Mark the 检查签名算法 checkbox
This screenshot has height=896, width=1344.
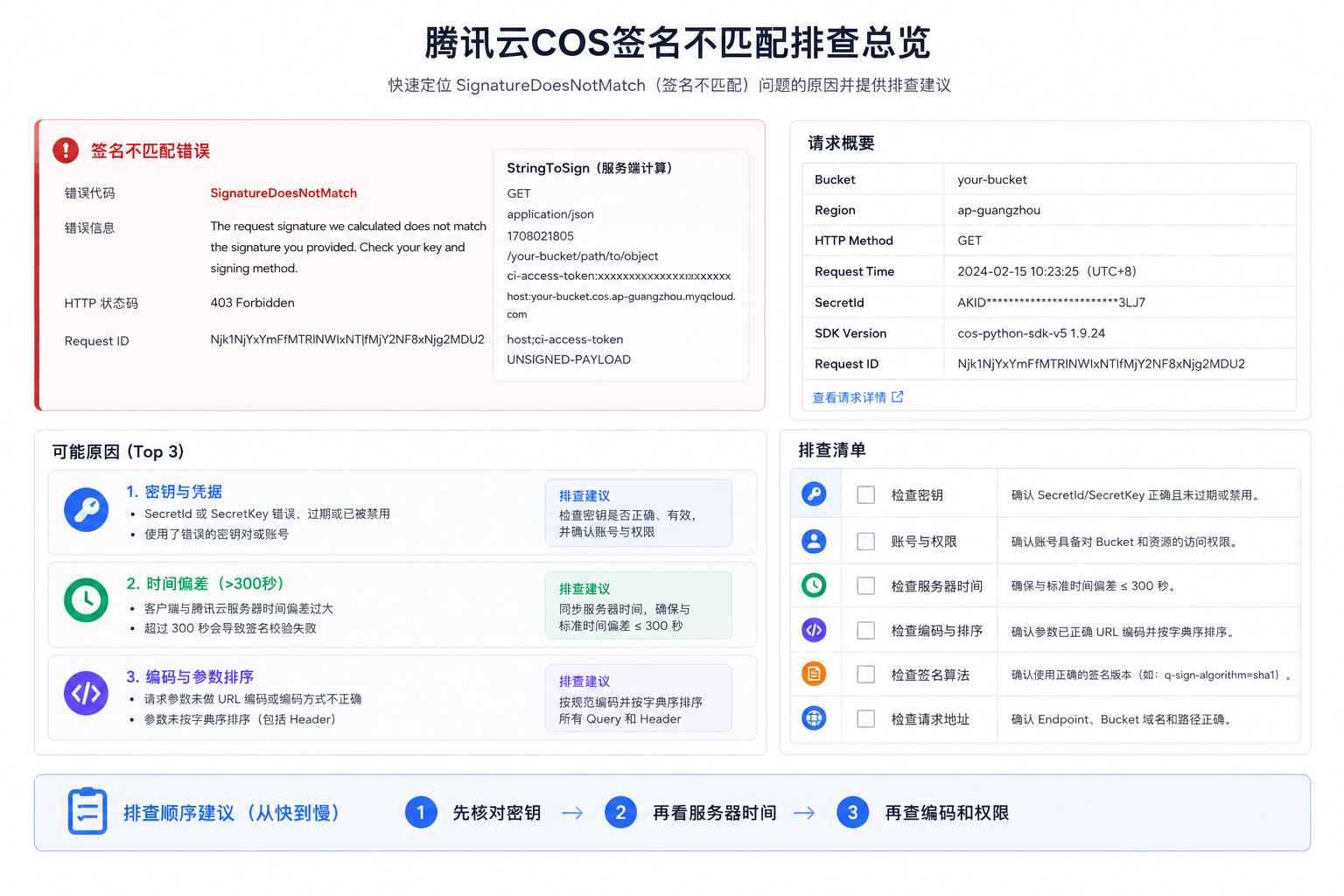click(x=866, y=675)
